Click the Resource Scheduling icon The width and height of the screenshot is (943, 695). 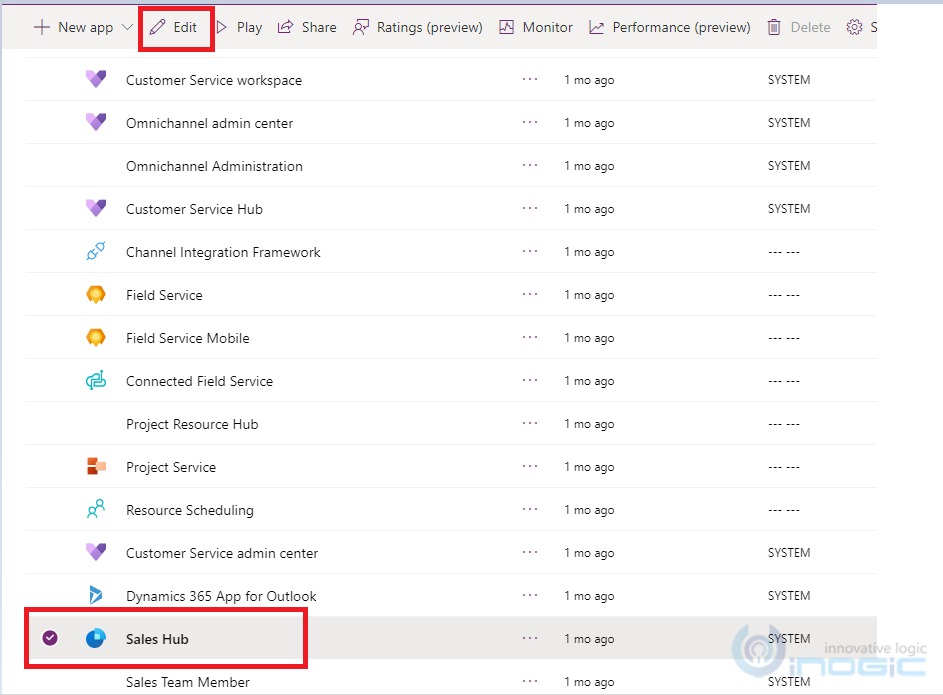[96, 510]
